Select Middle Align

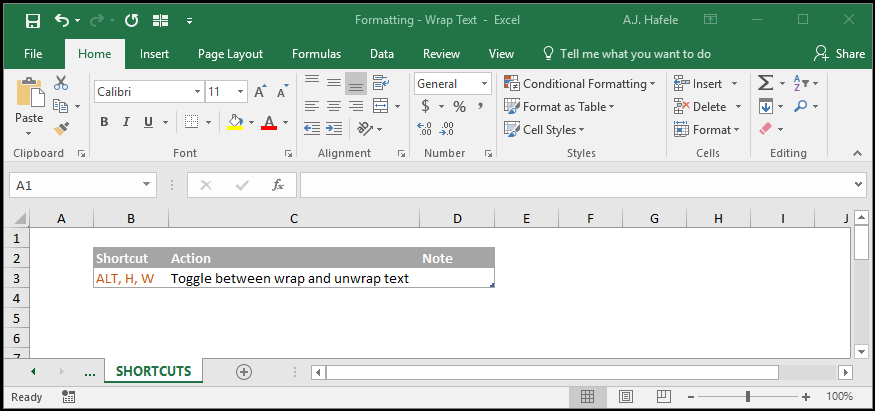334,83
